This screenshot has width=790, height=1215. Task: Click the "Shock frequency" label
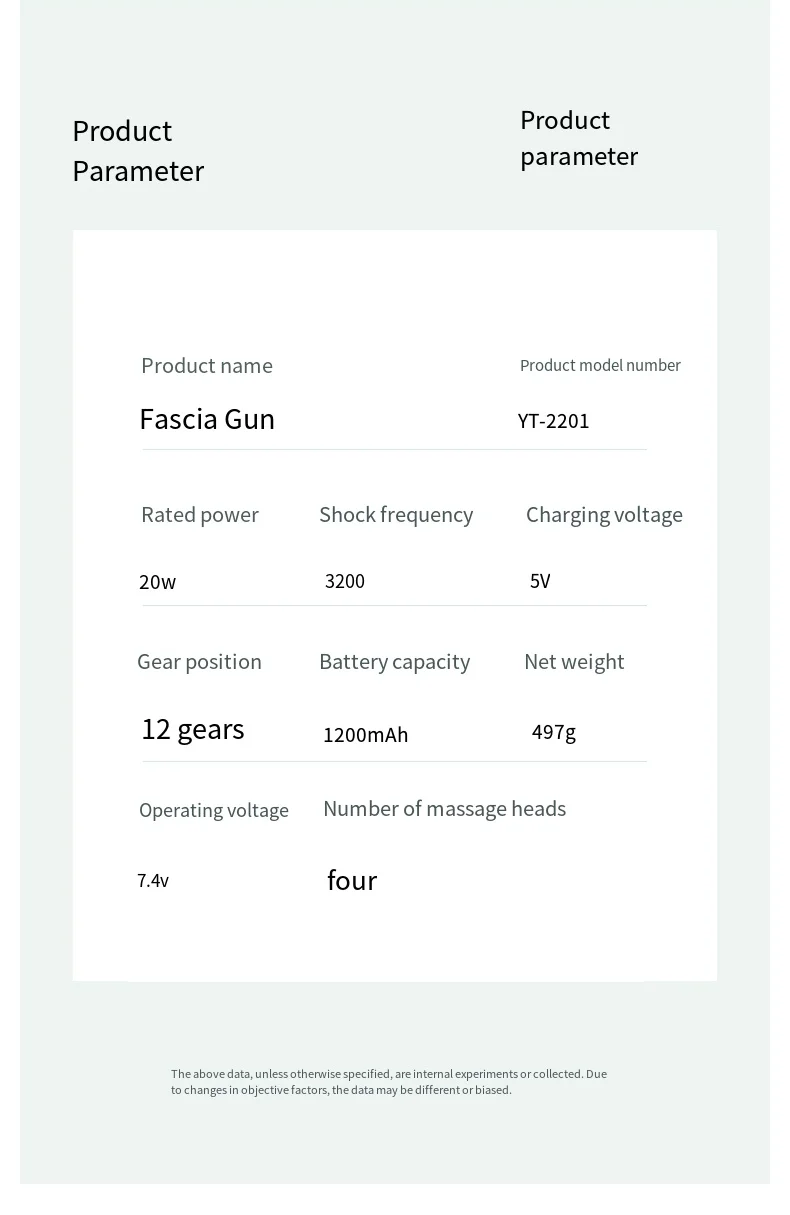[396, 515]
